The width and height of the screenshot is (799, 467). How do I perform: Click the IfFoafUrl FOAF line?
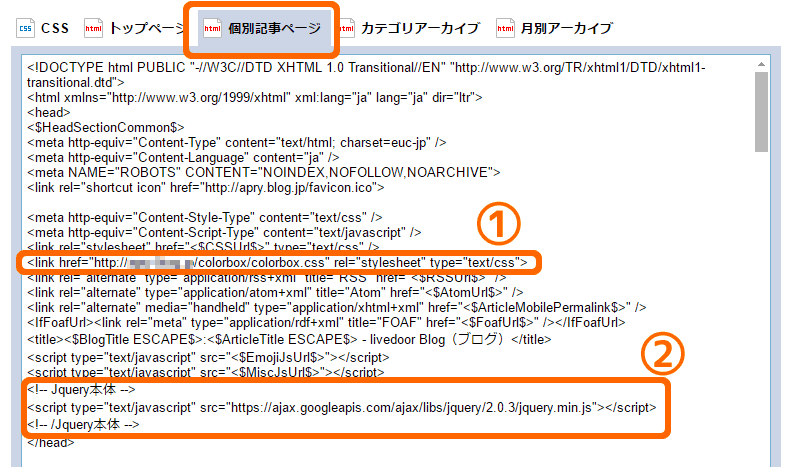(326, 323)
